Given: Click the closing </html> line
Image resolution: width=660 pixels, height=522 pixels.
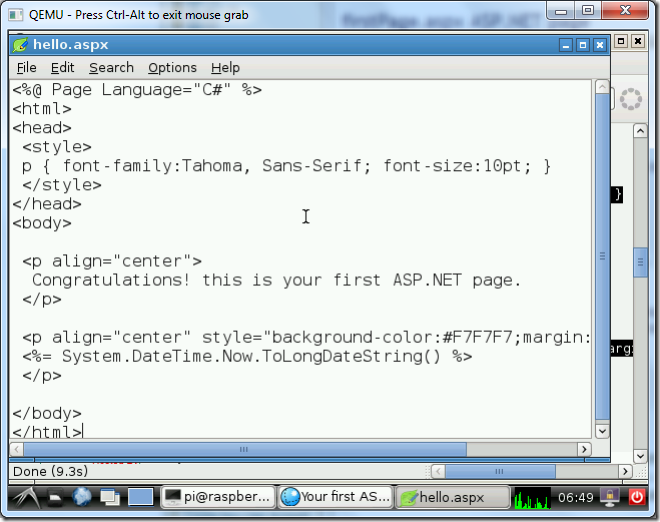Looking at the screenshot, I should (47, 432).
